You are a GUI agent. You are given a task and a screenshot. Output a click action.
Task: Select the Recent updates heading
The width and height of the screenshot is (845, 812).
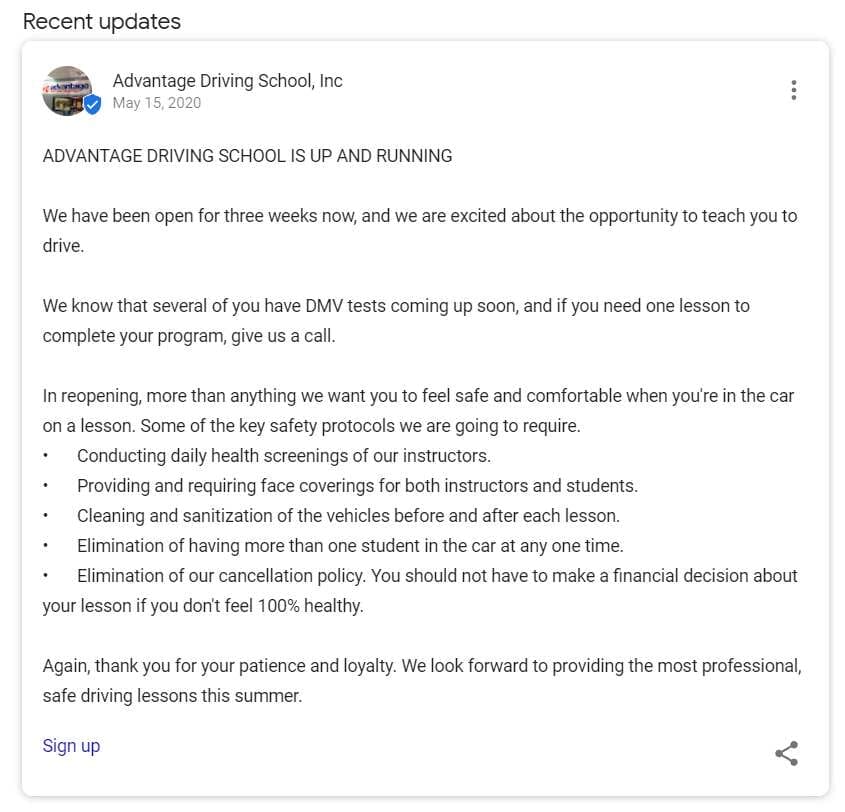(104, 21)
